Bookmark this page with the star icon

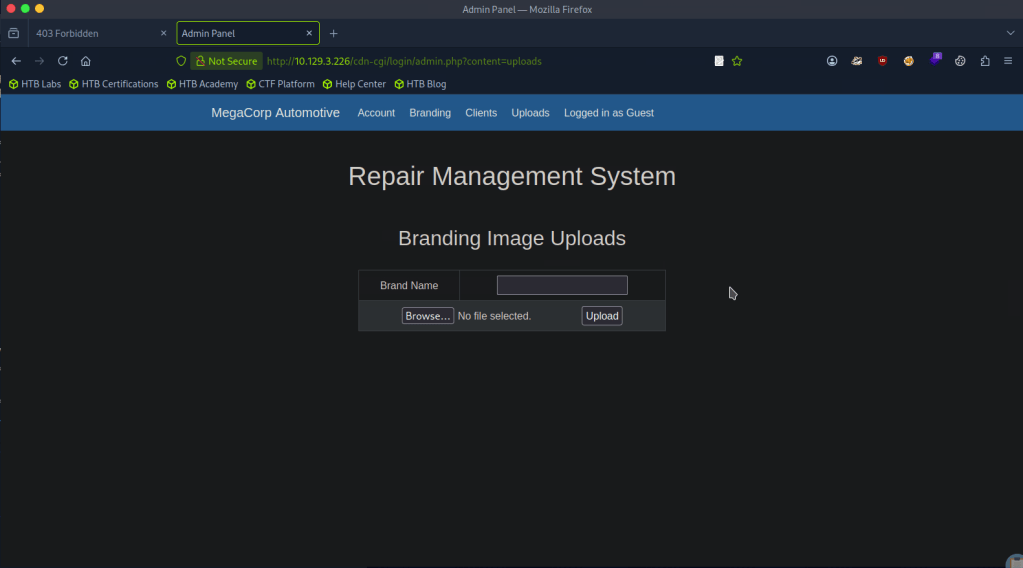pyautogui.click(x=737, y=61)
